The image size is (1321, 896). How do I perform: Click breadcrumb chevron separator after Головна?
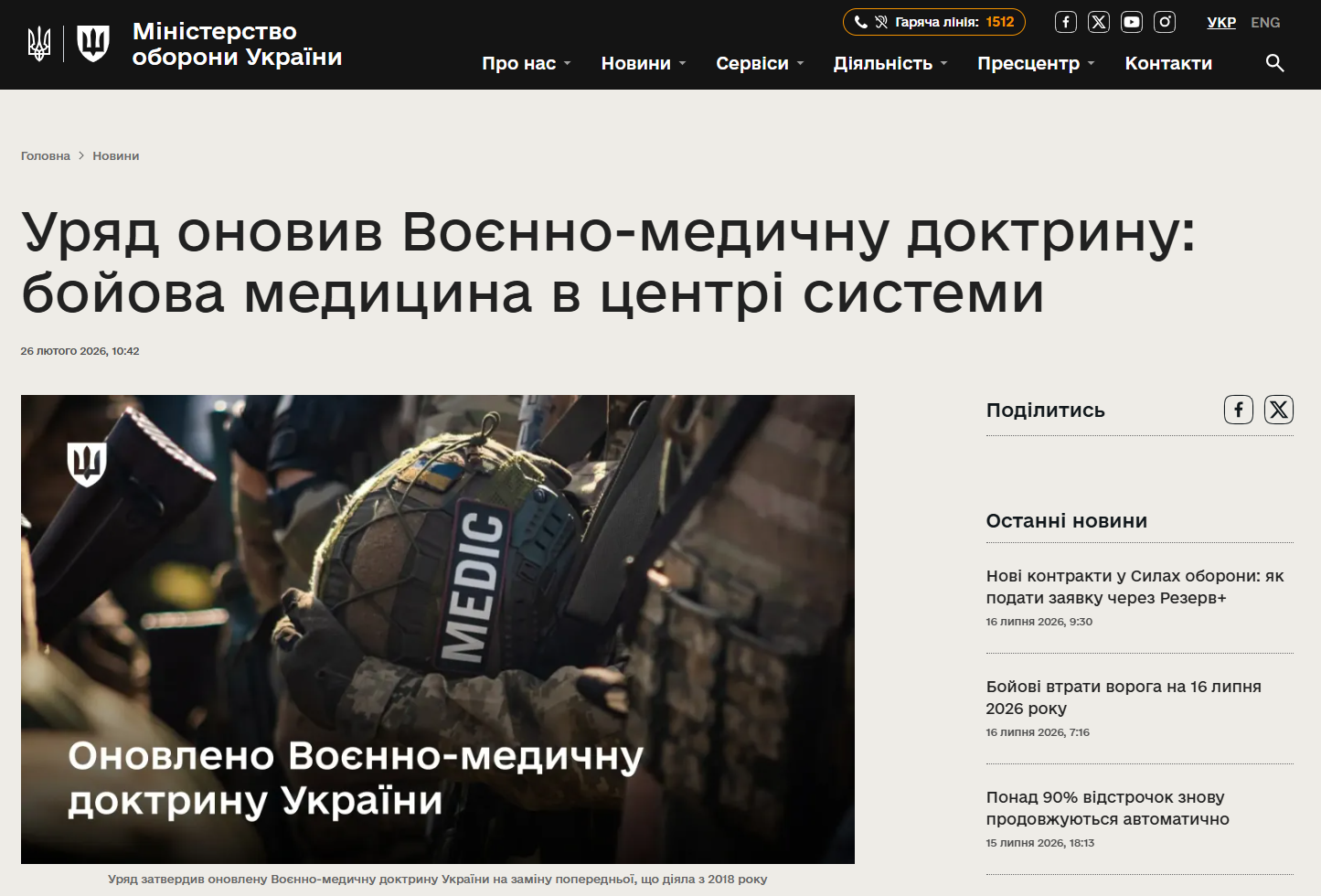[x=81, y=156]
